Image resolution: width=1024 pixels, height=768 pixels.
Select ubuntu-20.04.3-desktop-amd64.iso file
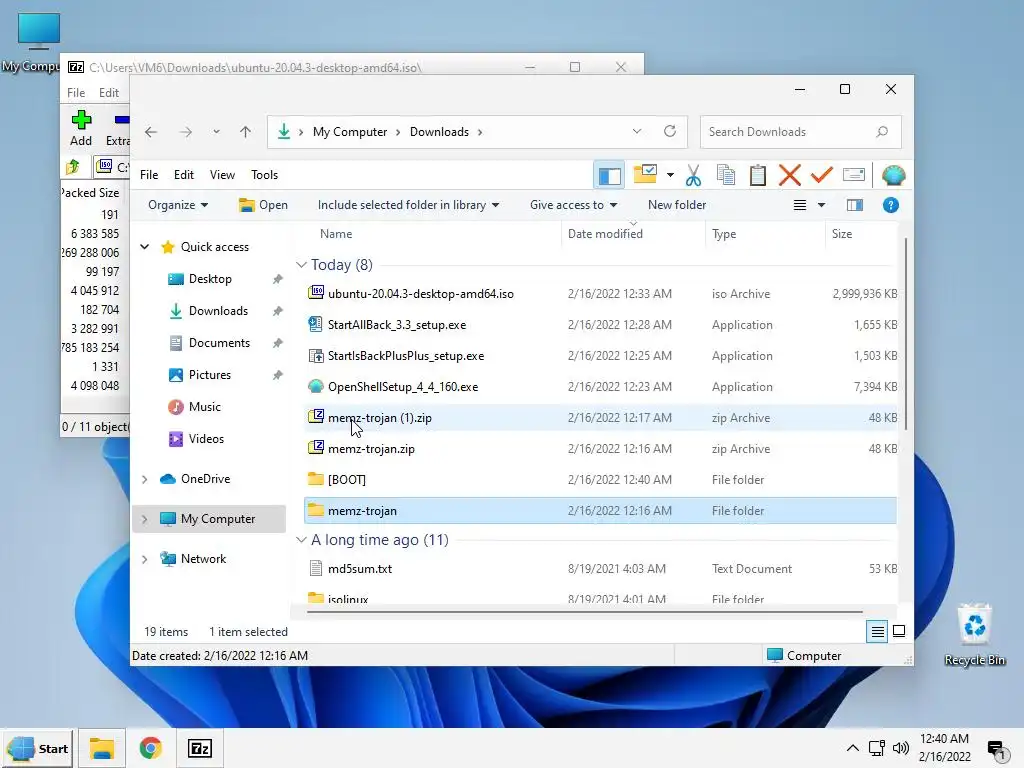click(x=601, y=294)
